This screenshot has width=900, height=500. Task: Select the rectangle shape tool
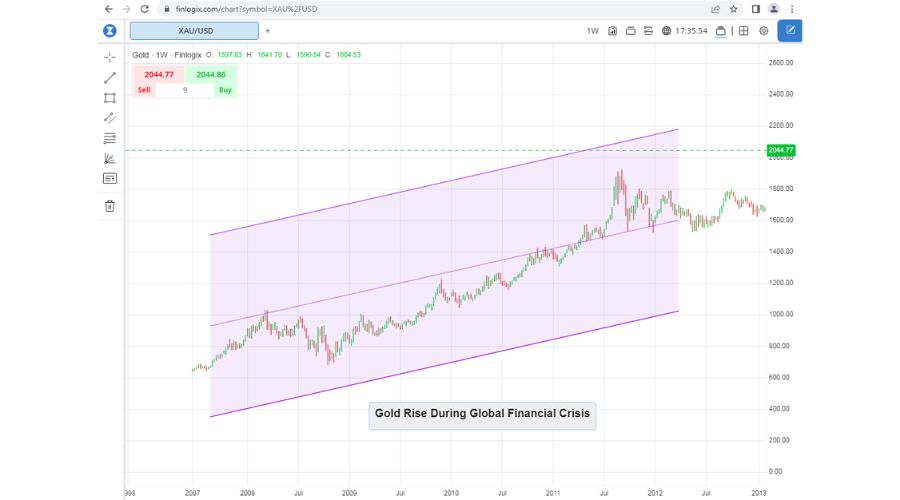tap(110, 98)
